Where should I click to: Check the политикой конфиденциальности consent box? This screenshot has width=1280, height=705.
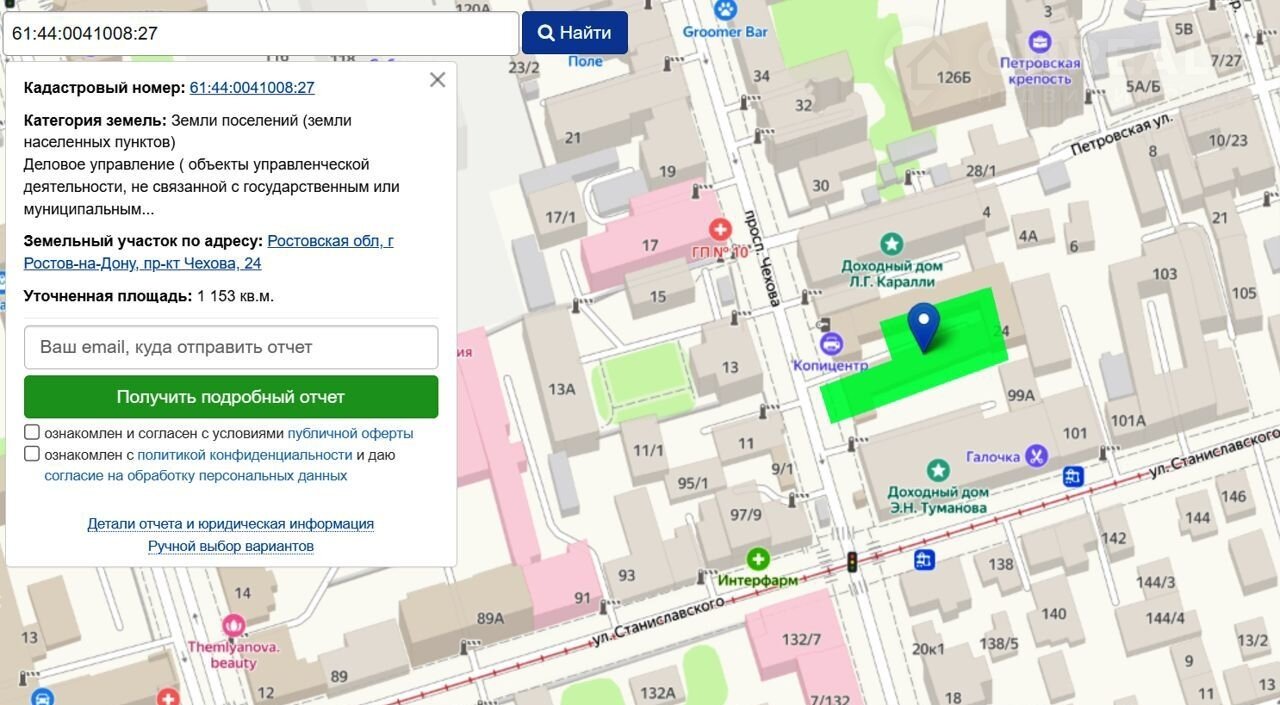32,454
